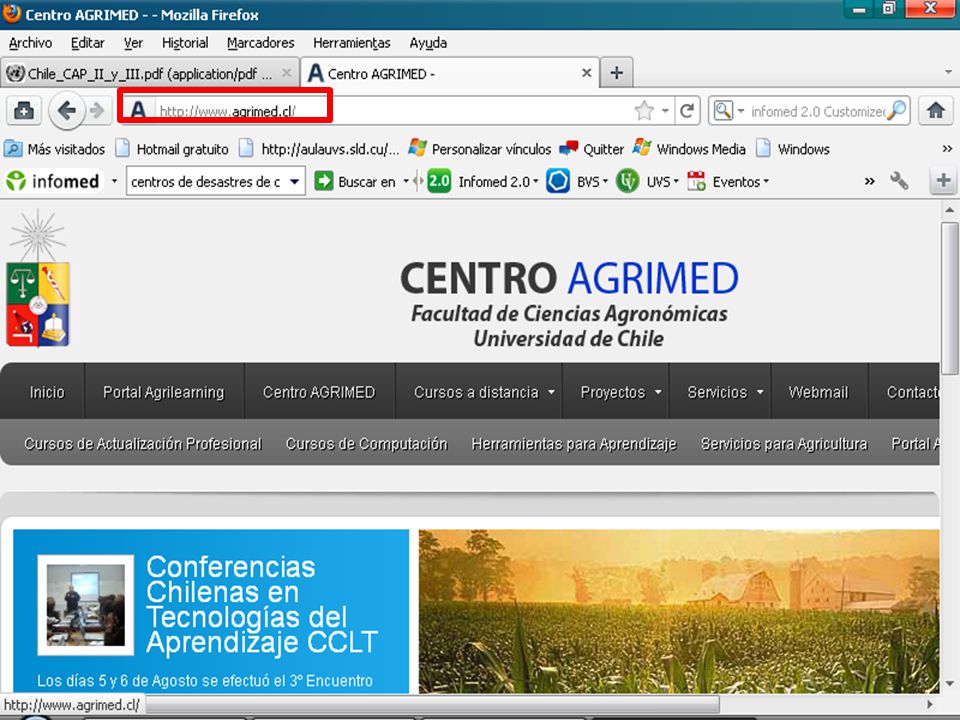
Task: Go to the home page with the house icon
Action: coord(936,111)
